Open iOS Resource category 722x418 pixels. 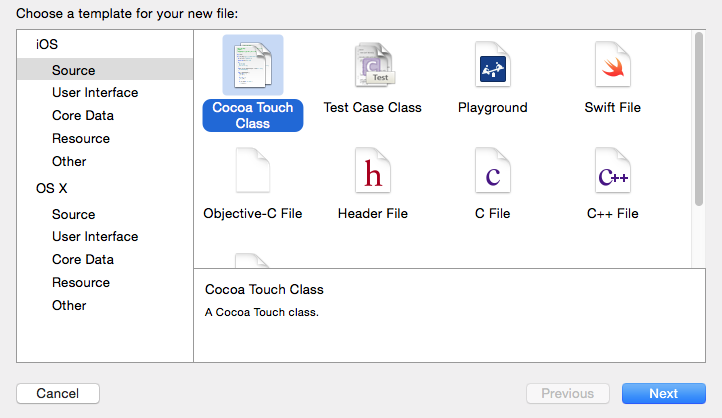80,139
